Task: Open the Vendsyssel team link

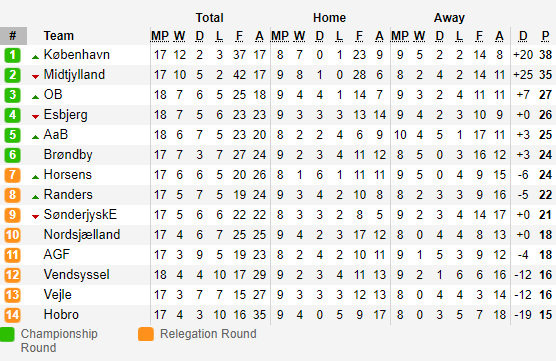Action: 77,274
